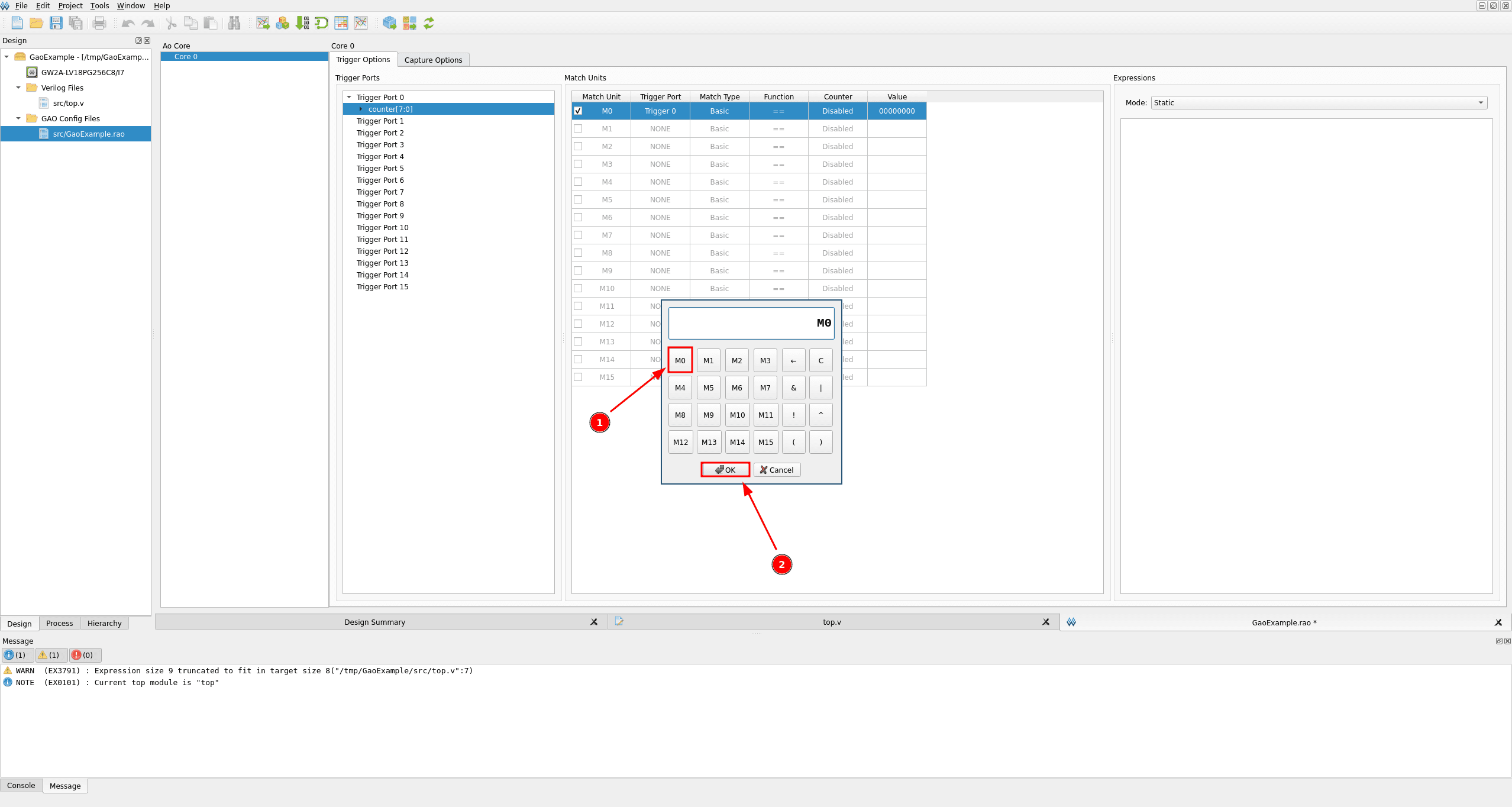Click the | OR operator button
The image size is (1512, 807).
[x=821, y=388]
